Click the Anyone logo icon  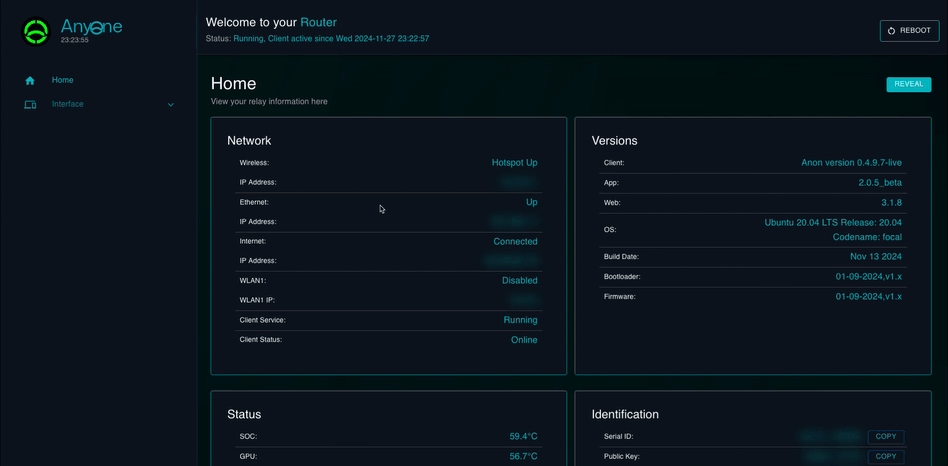coord(36,31)
